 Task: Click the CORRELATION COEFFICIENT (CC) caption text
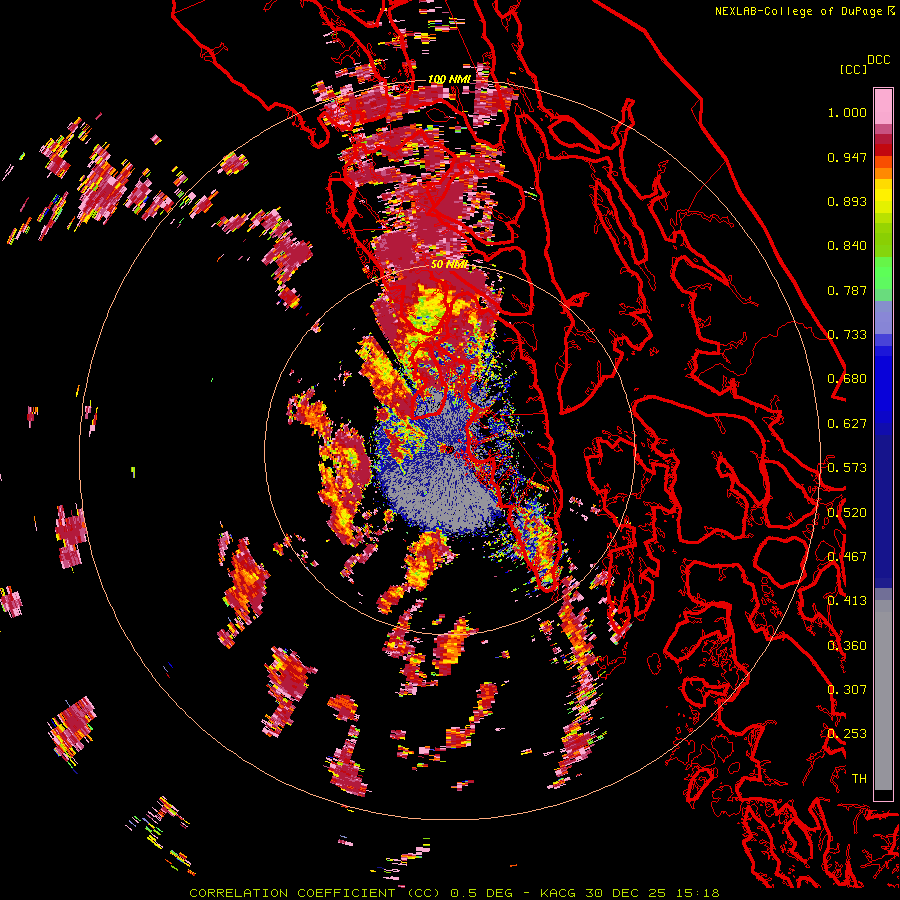(315, 893)
